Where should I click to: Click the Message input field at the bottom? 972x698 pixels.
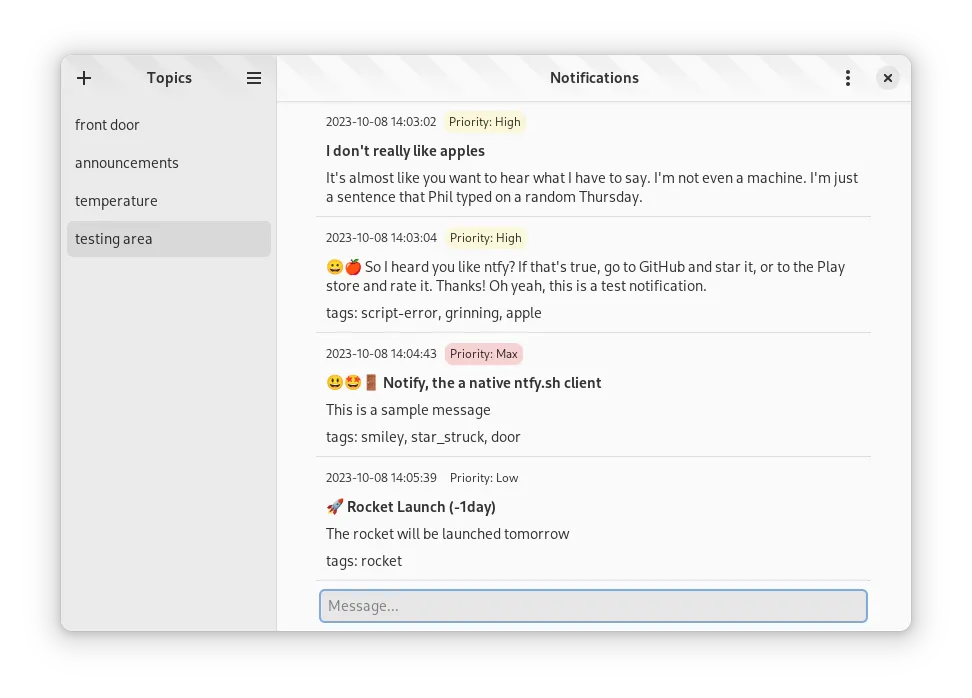click(x=593, y=605)
